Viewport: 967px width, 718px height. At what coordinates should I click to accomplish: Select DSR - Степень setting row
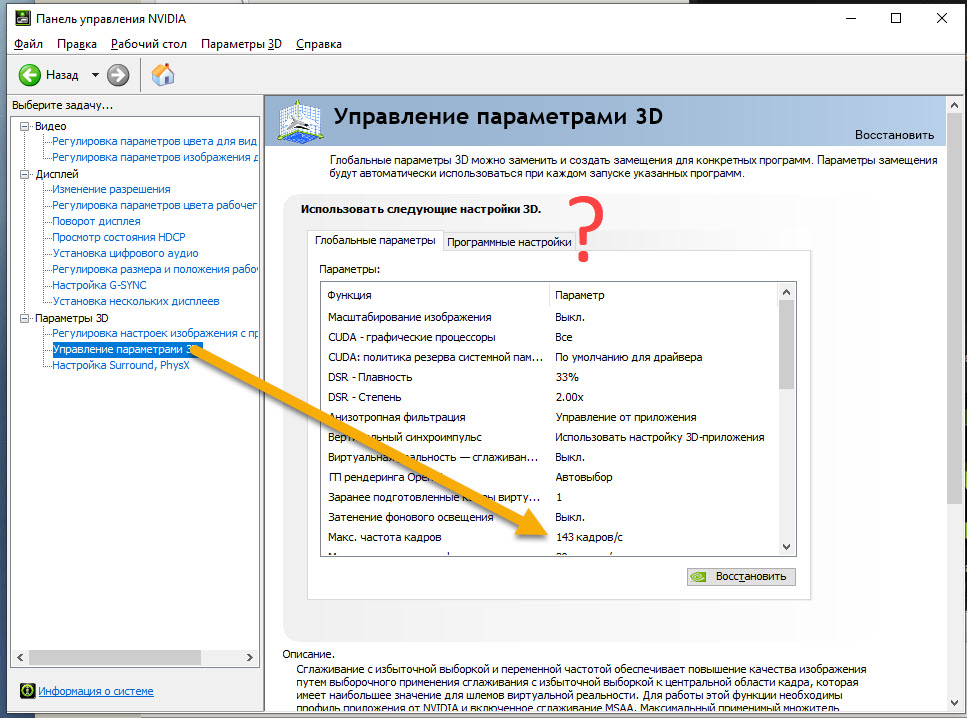(x=549, y=397)
